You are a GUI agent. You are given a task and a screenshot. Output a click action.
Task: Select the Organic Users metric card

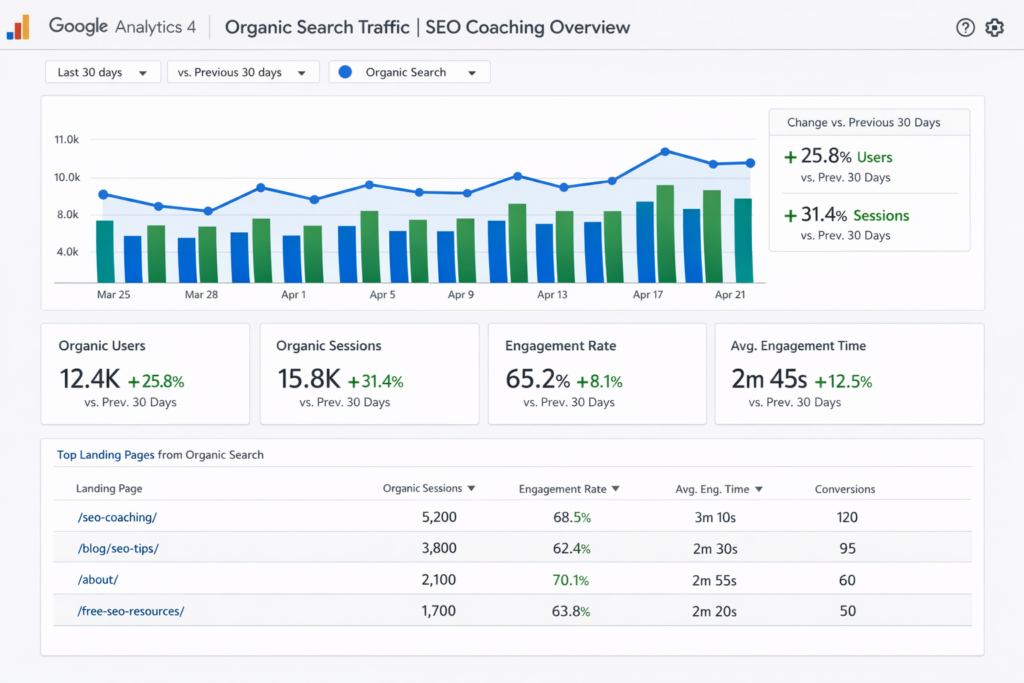(145, 373)
